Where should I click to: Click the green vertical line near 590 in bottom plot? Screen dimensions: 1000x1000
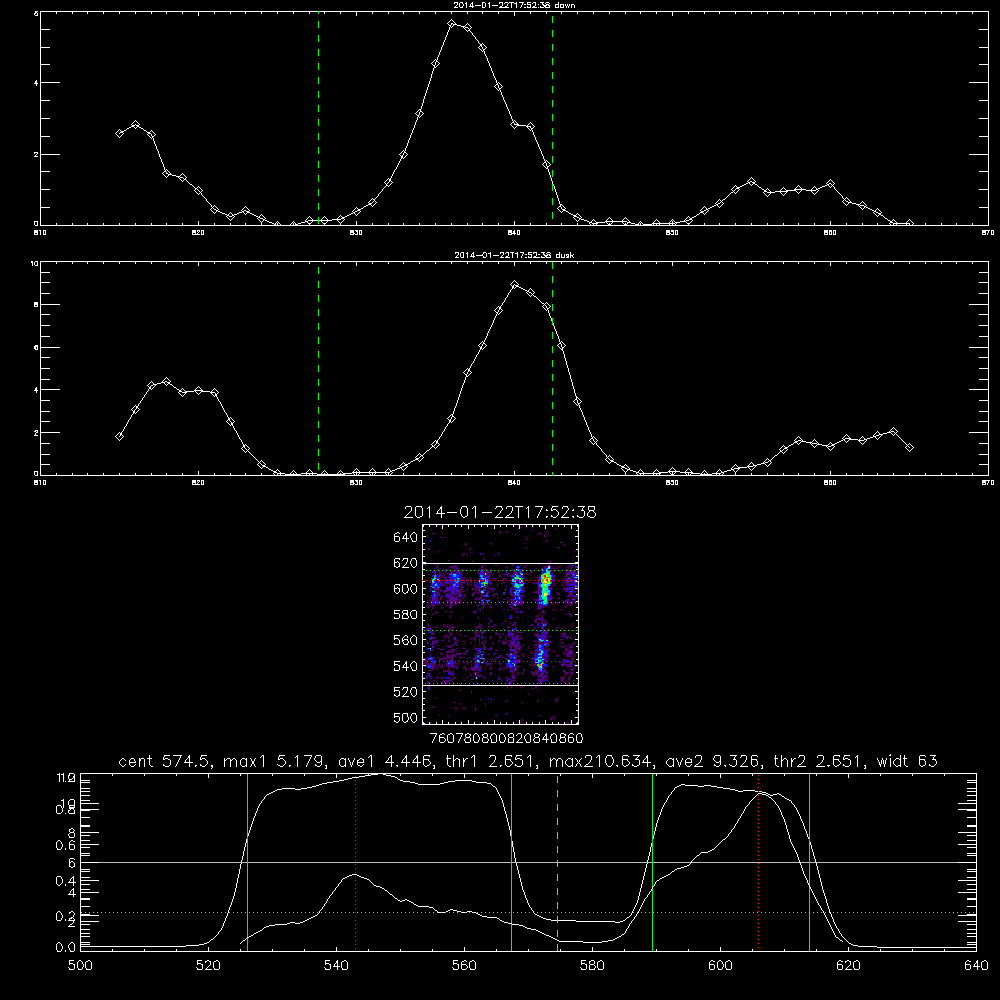652,861
